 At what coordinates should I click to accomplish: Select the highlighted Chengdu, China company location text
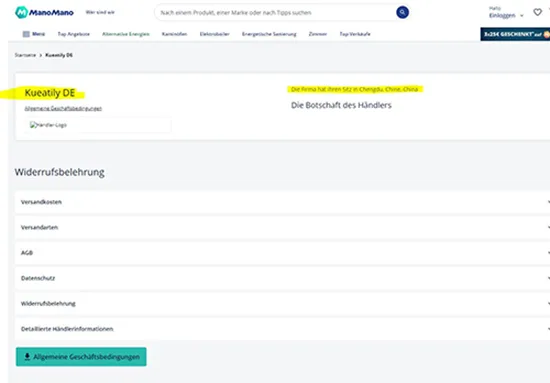354,89
